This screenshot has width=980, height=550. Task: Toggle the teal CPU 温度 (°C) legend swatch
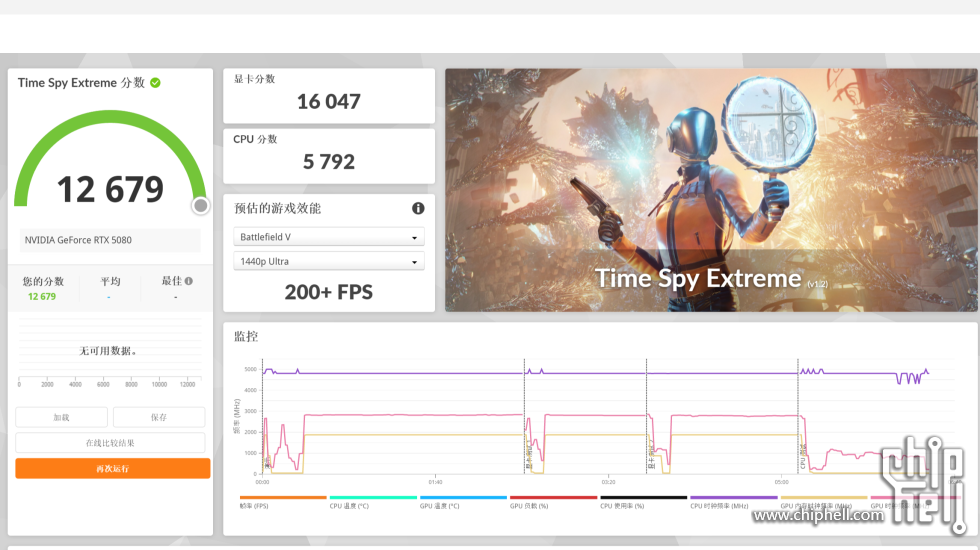373,498
